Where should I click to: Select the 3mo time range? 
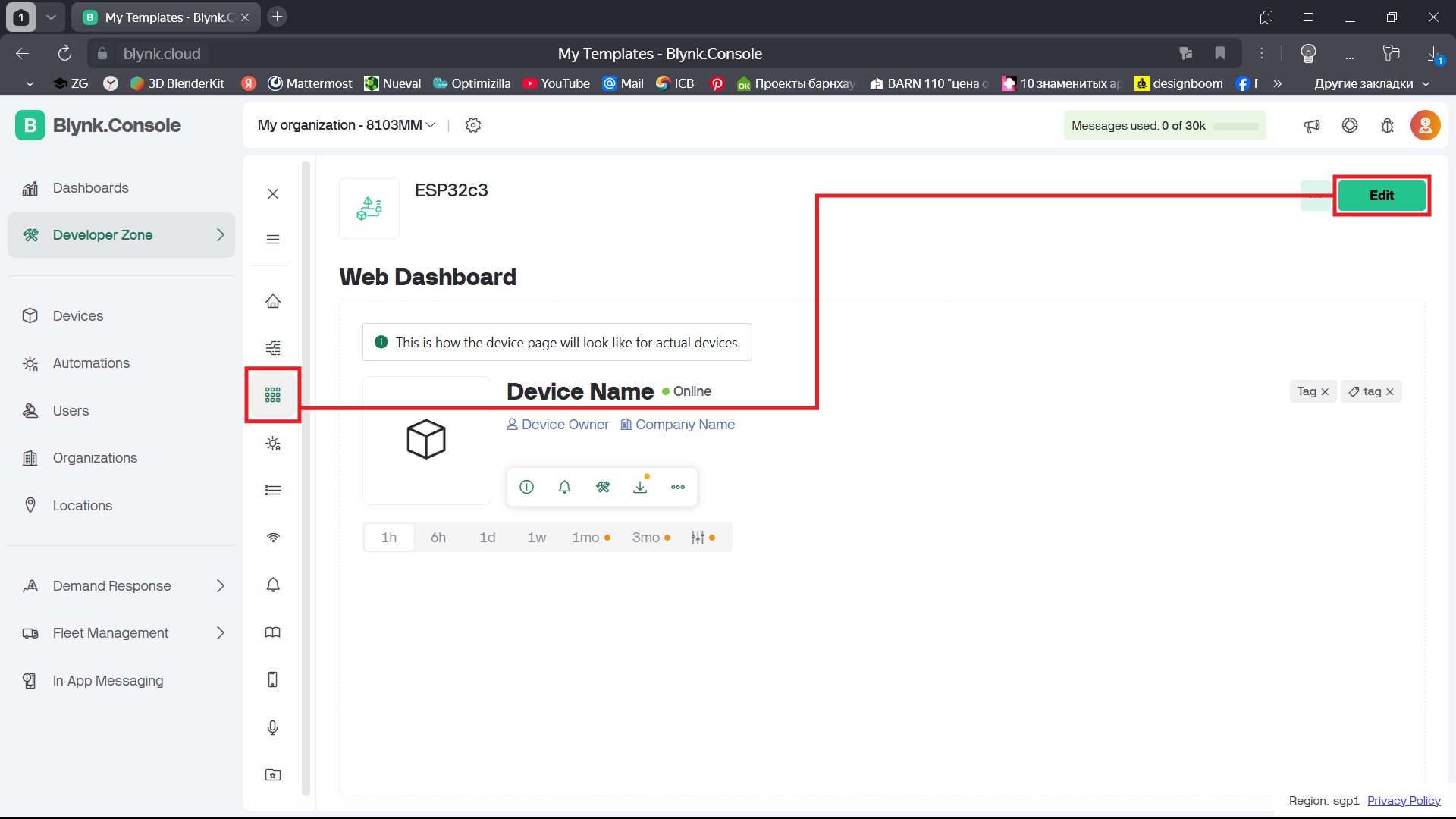651,538
